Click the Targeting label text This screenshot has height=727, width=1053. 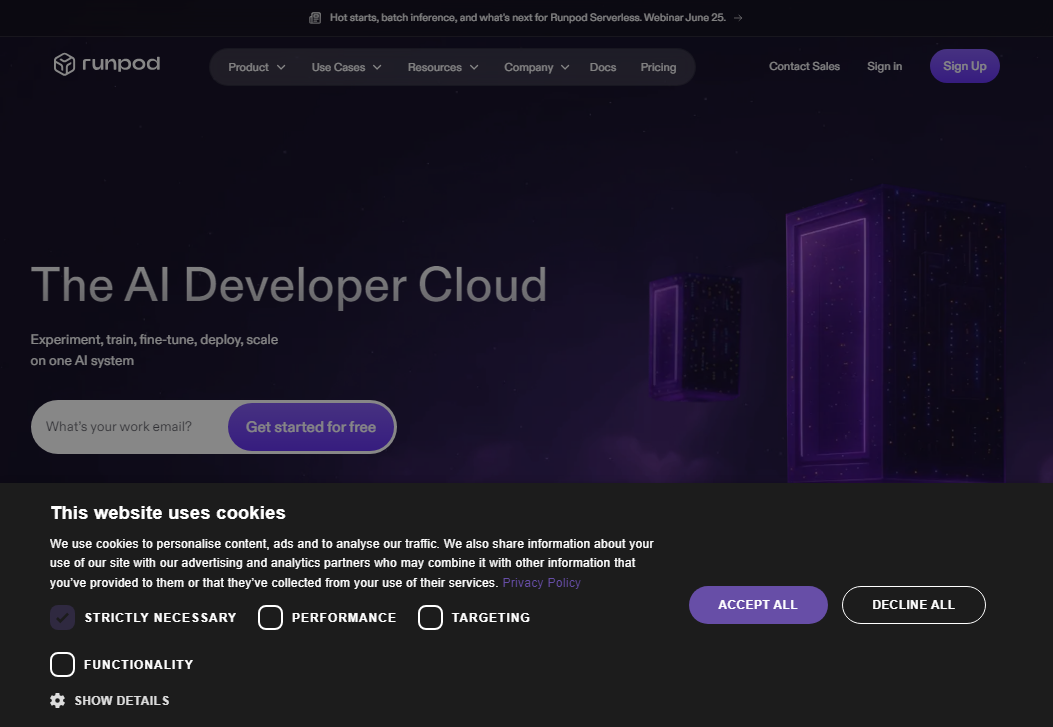(491, 618)
